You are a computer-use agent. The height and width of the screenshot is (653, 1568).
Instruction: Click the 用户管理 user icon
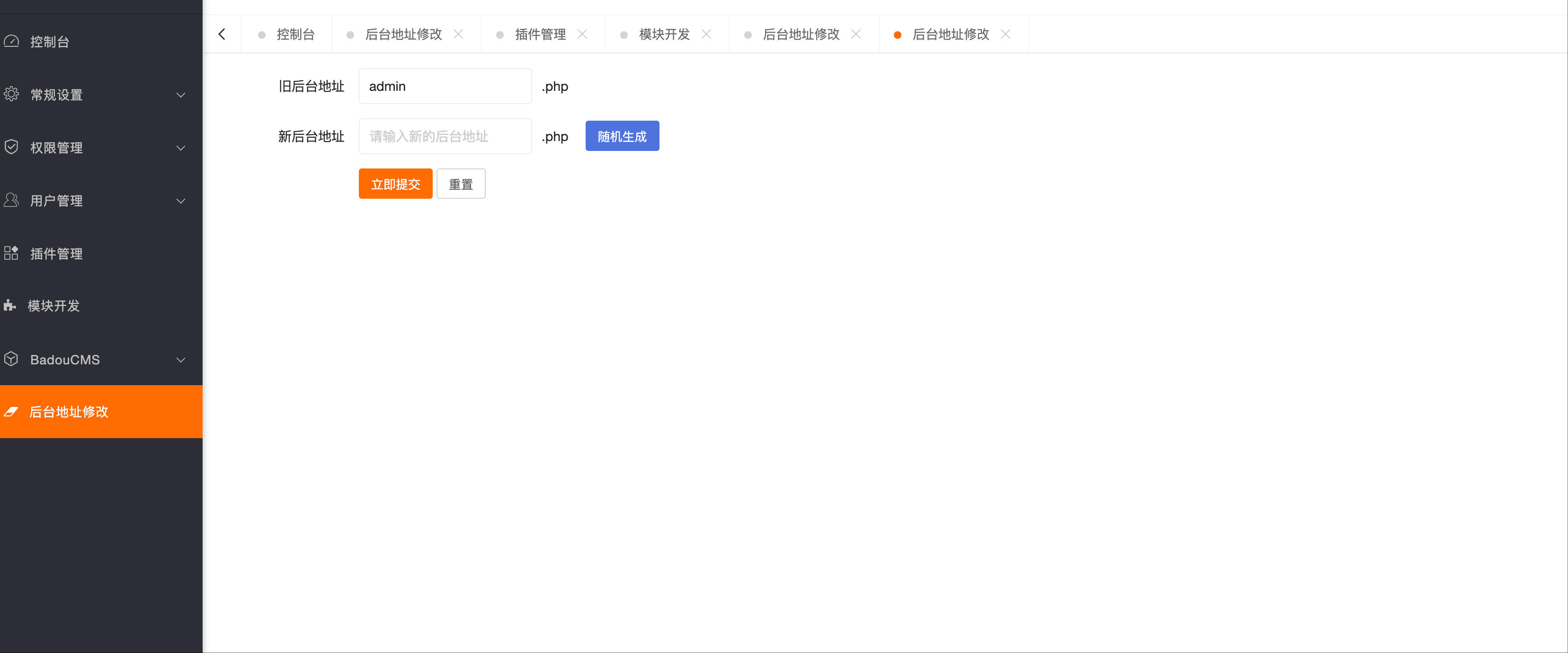tap(12, 200)
